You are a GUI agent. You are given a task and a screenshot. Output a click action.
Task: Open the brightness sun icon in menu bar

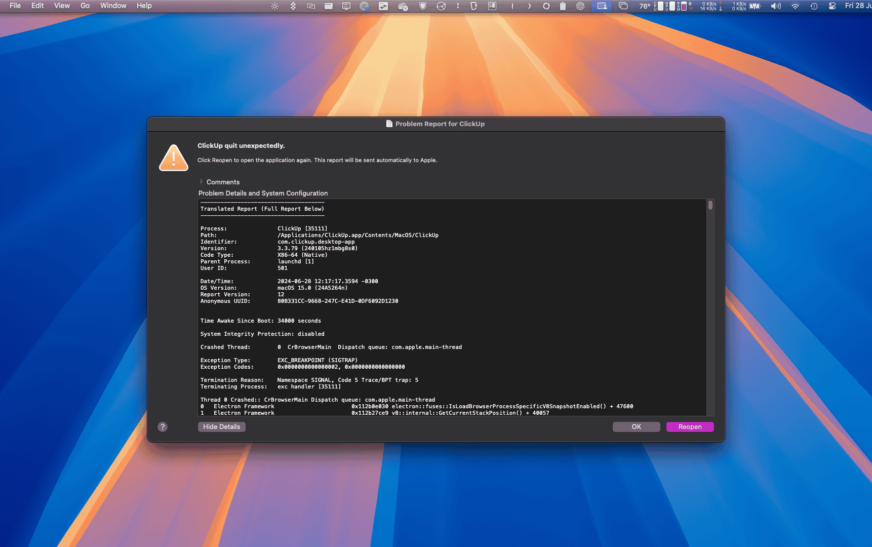pos(275,6)
